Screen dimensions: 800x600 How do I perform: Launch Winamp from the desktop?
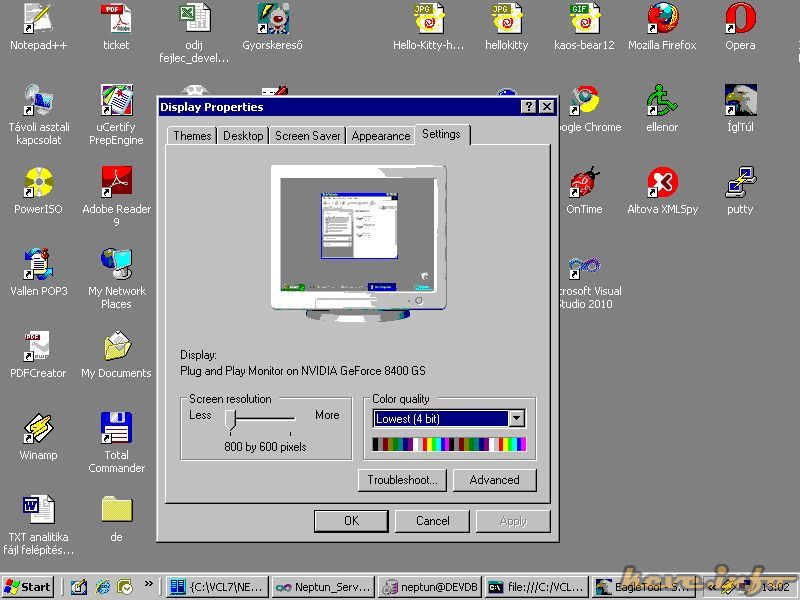pos(37,429)
